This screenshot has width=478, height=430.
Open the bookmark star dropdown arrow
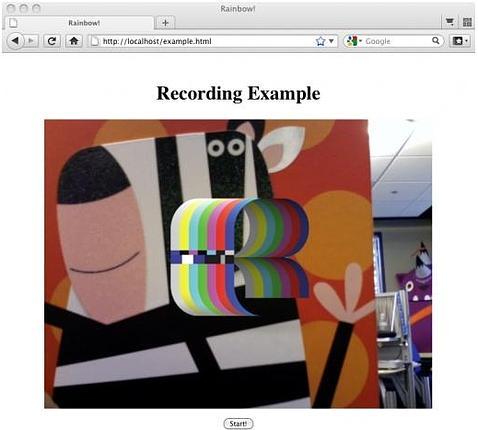(x=331, y=41)
